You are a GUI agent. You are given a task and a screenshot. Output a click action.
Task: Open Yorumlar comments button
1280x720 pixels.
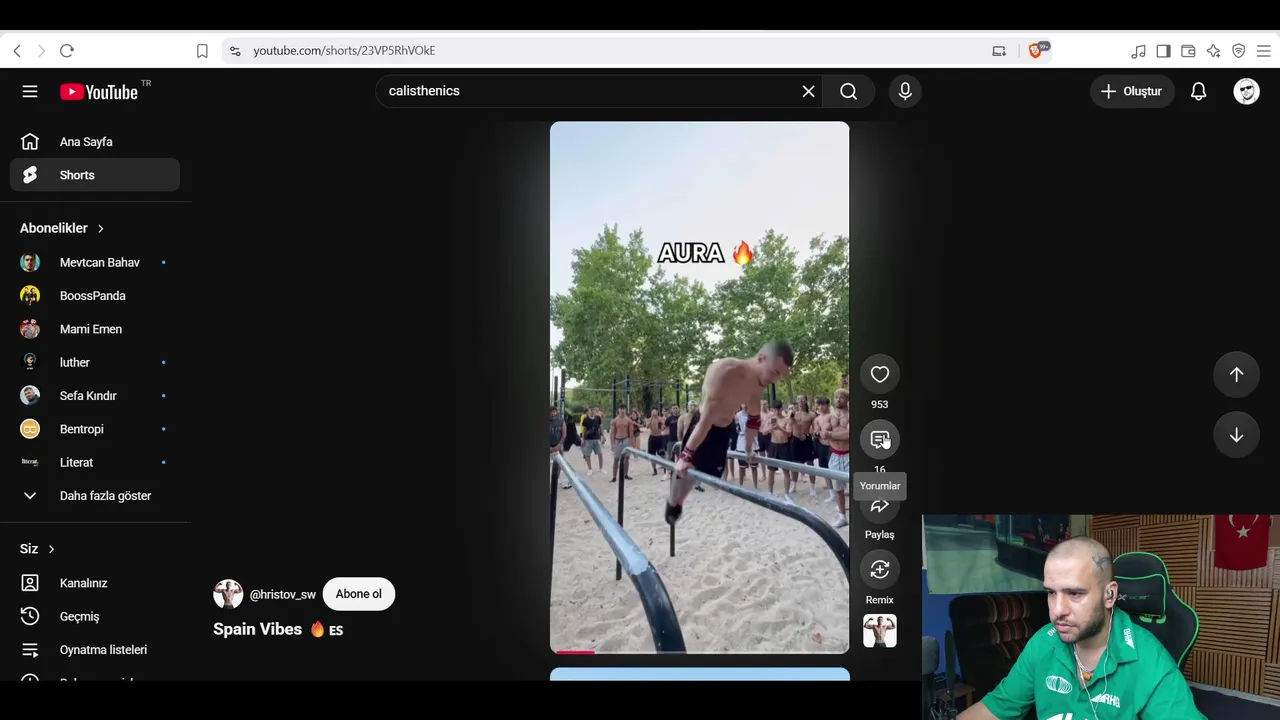tap(880, 439)
